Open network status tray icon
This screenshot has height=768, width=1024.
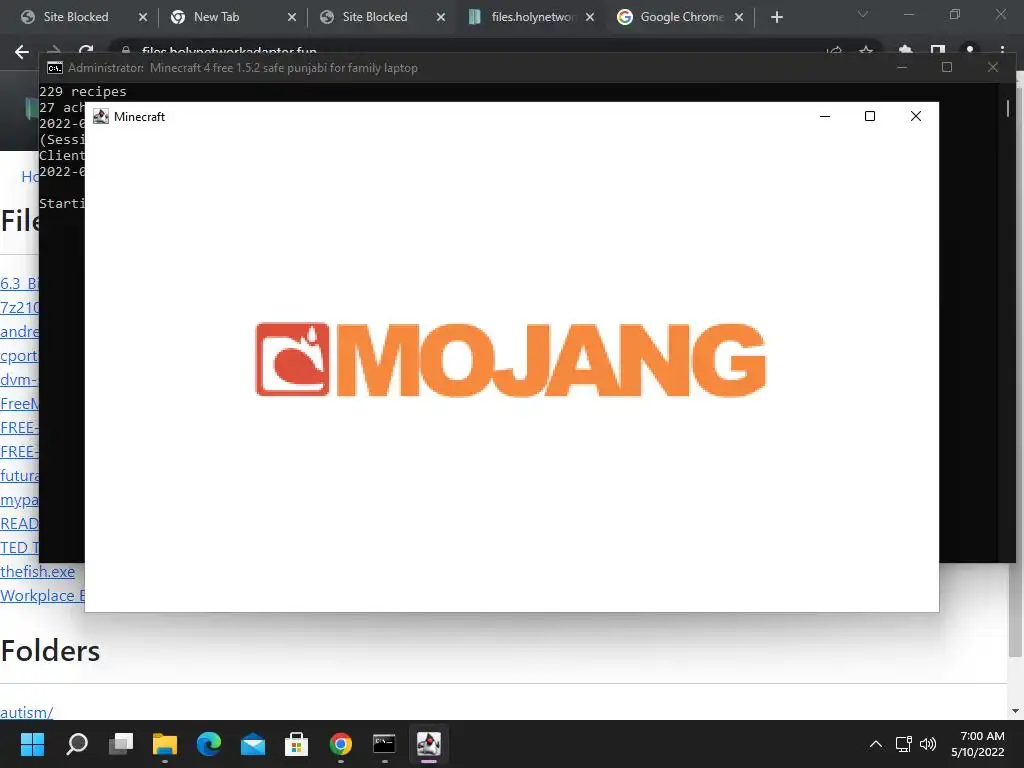(904, 744)
